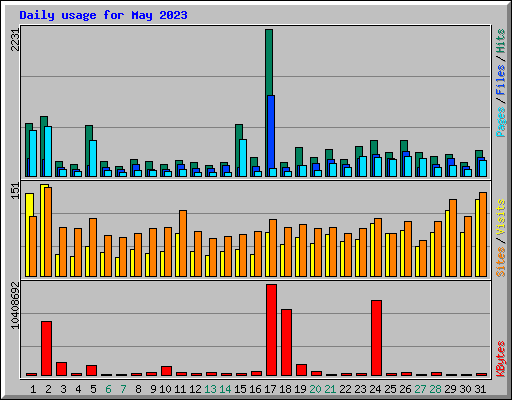Click the red KBytes bar for day 2
This screenshot has height=400, width=512.
(x=46, y=349)
